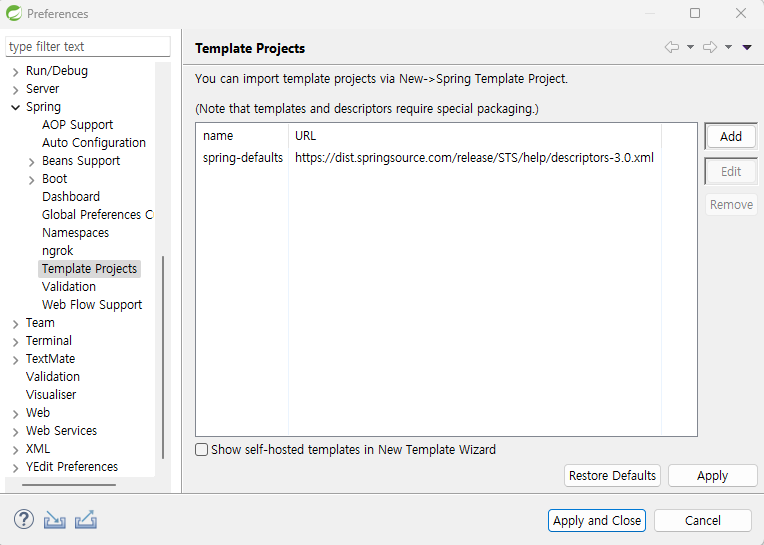This screenshot has width=764, height=545.
Task: Enable Show self-hosted templates checkbox
Action: click(x=201, y=449)
